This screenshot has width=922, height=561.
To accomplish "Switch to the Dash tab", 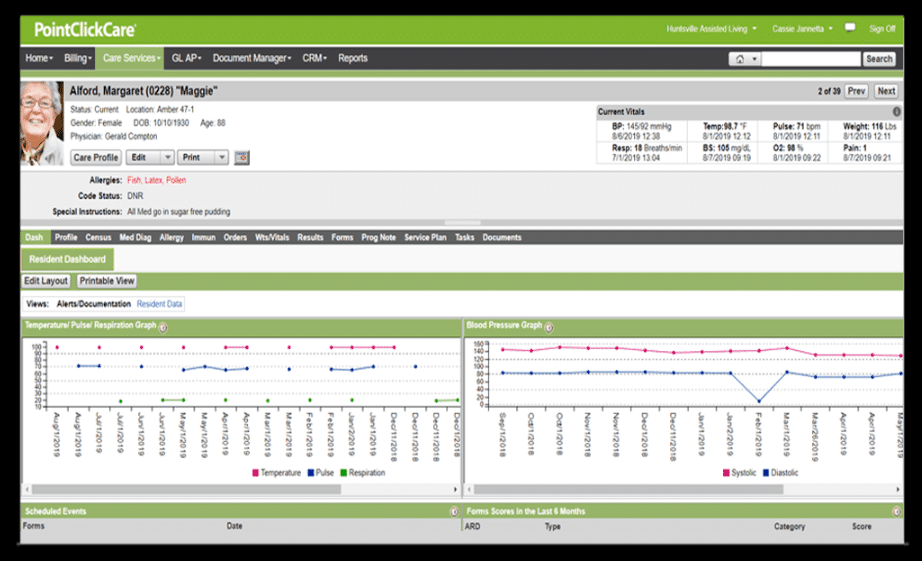I will pos(34,238).
